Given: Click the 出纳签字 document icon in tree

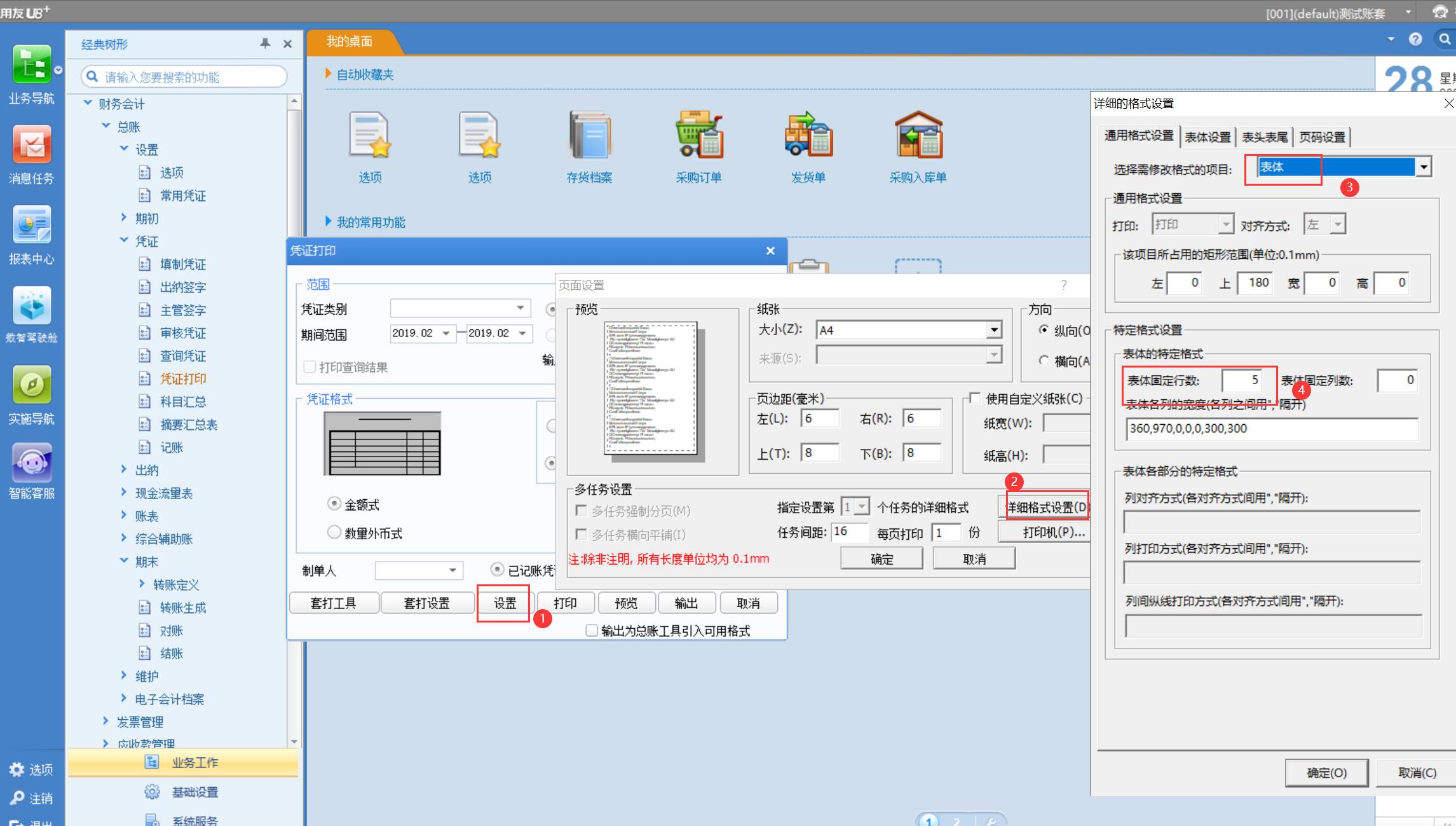Looking at the screenshot, I should [x=145, y=287].
